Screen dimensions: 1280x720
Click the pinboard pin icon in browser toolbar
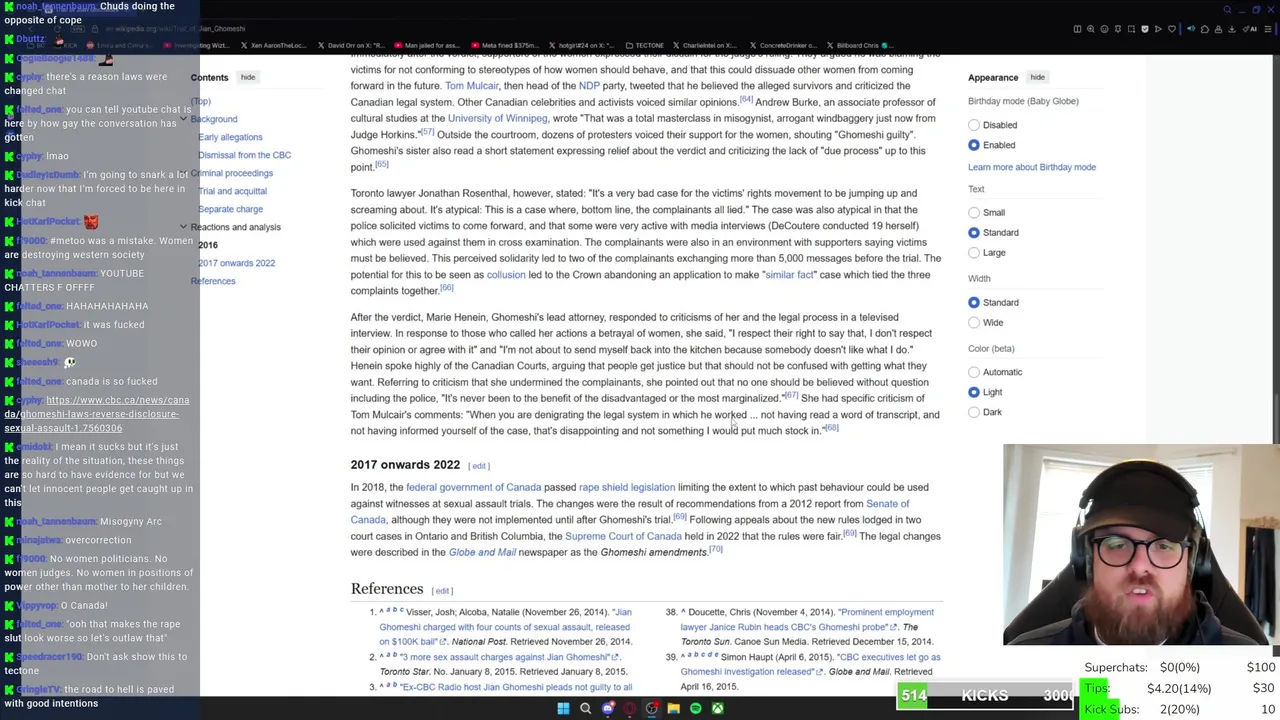click(x=1118, y=29)
